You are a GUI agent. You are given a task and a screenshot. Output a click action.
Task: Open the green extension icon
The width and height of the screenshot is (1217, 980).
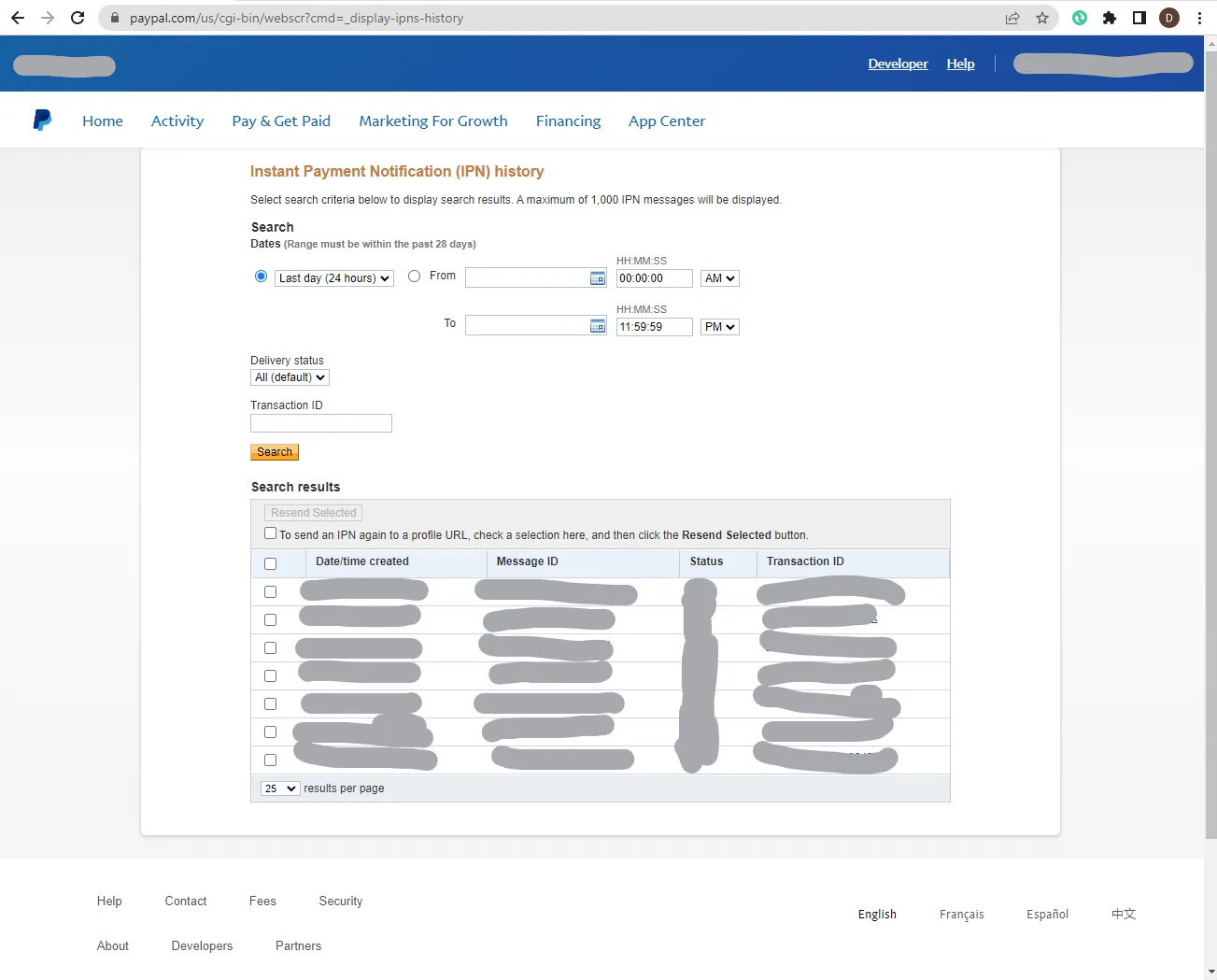click(1080, 18)
